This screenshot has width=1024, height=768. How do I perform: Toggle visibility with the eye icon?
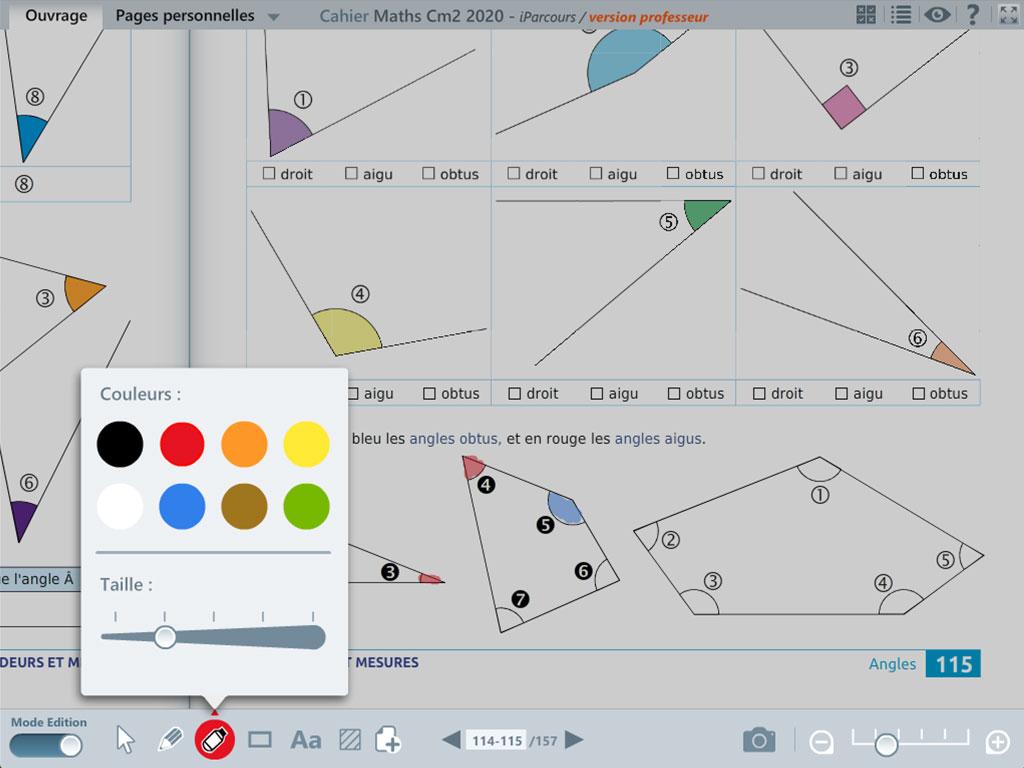click(937, 15)
